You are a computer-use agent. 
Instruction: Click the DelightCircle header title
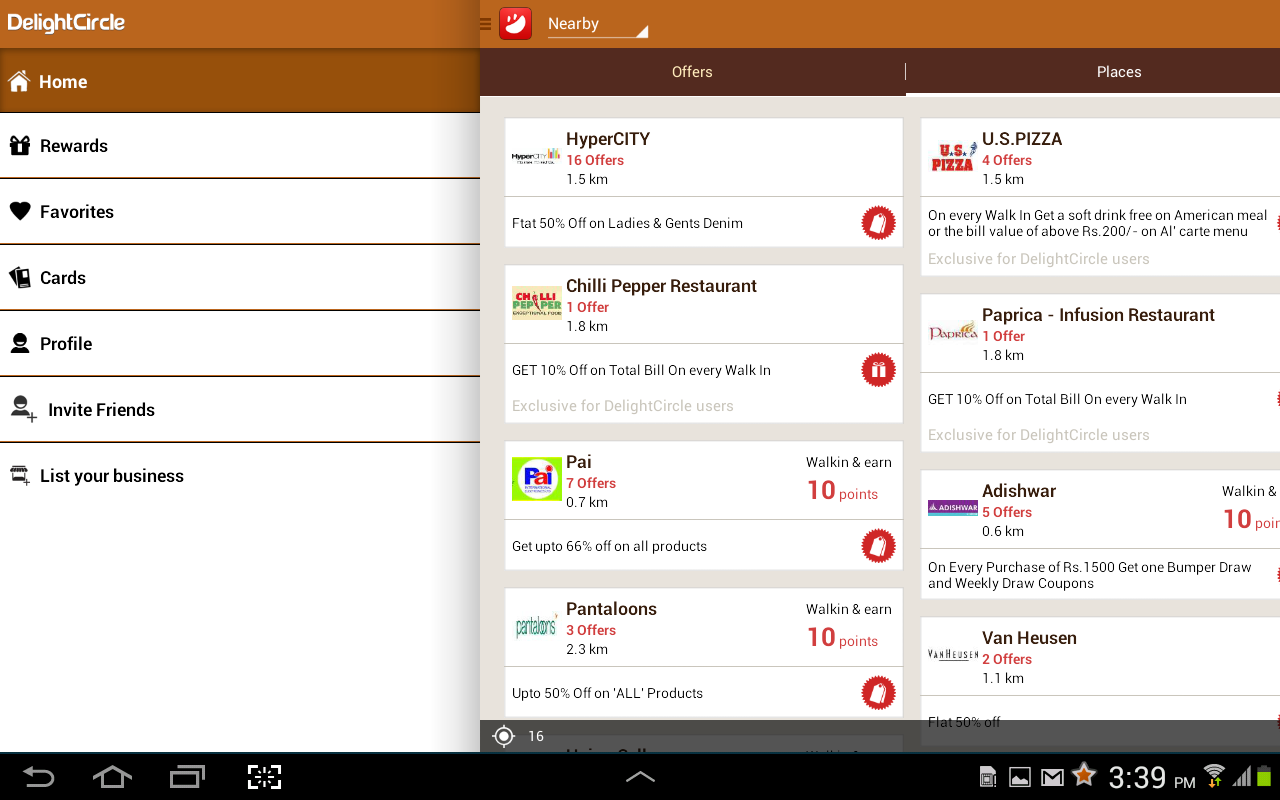click(x=66, y=23)
